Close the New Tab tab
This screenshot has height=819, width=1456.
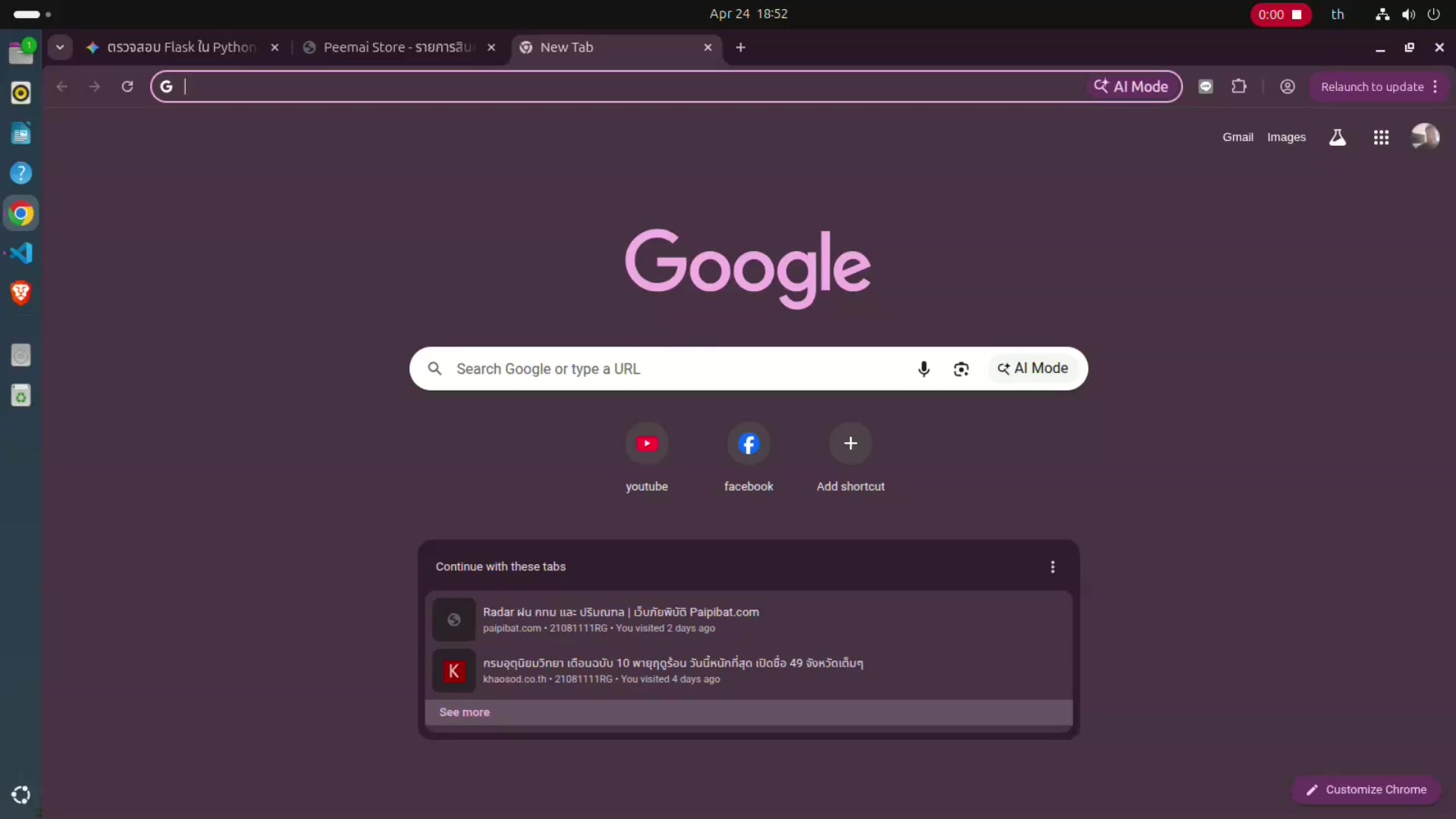tap(708, 47)
